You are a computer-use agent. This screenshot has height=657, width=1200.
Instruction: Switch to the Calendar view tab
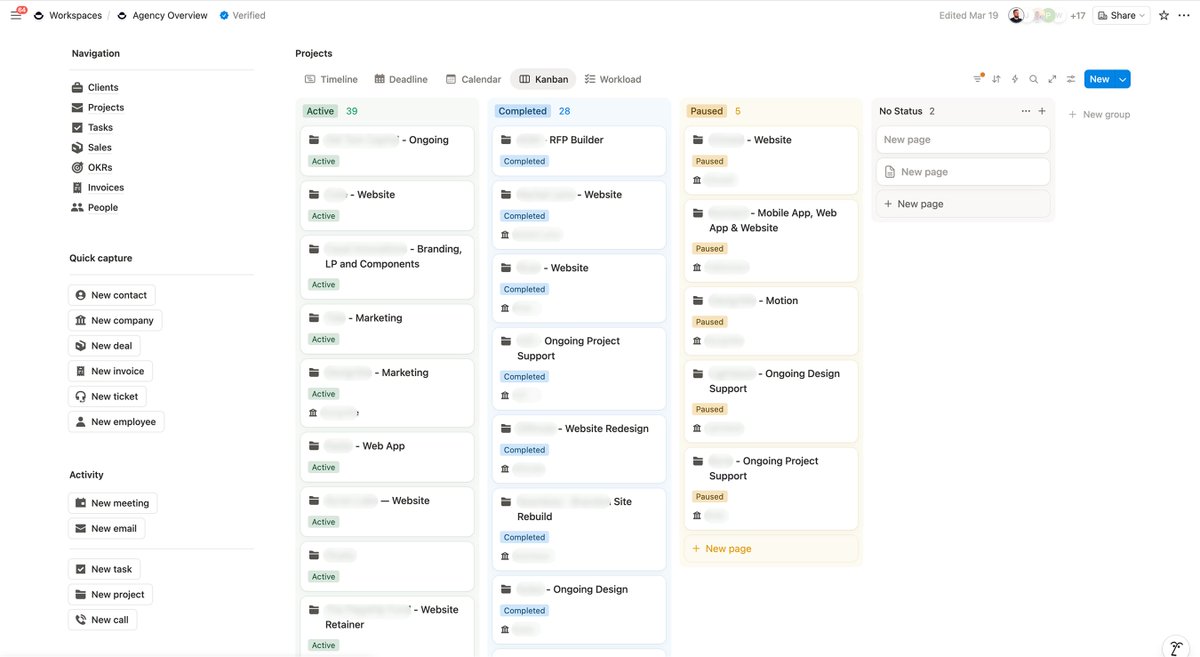point(474,79)
